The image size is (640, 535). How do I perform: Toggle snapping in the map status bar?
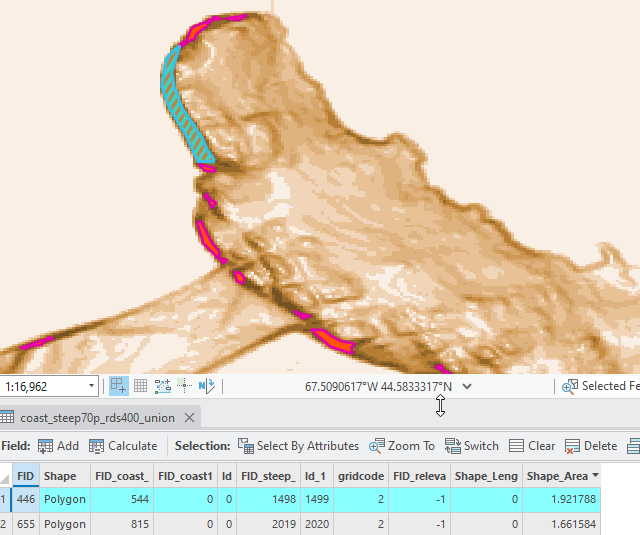click(x=118, y=386)
